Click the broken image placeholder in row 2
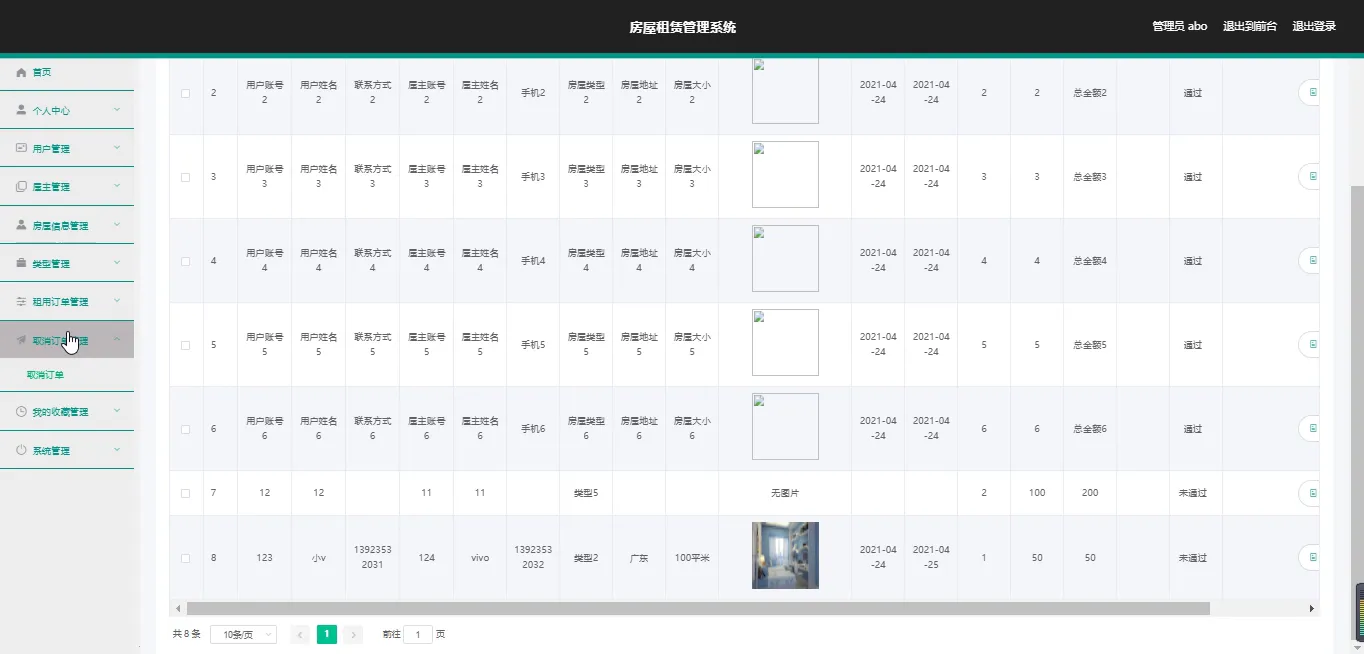This screenshot has width=1364, height=654. (x=785, y=91)
